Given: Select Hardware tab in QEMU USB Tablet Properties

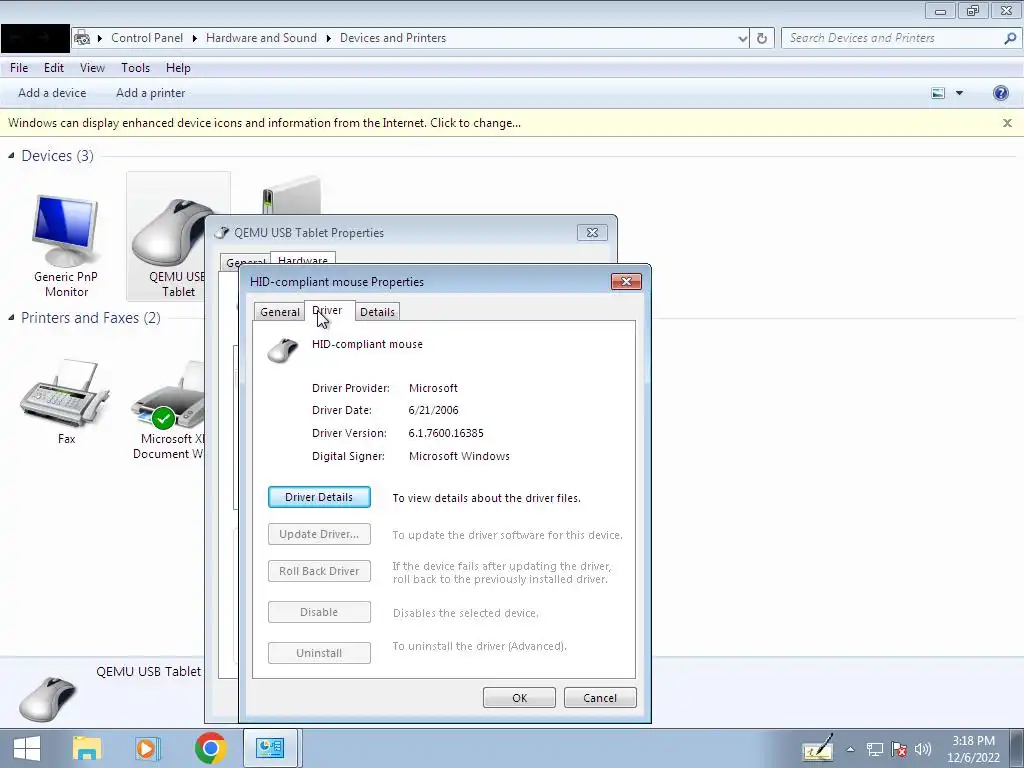Looking at the screenshot, I should click(302, 259).
